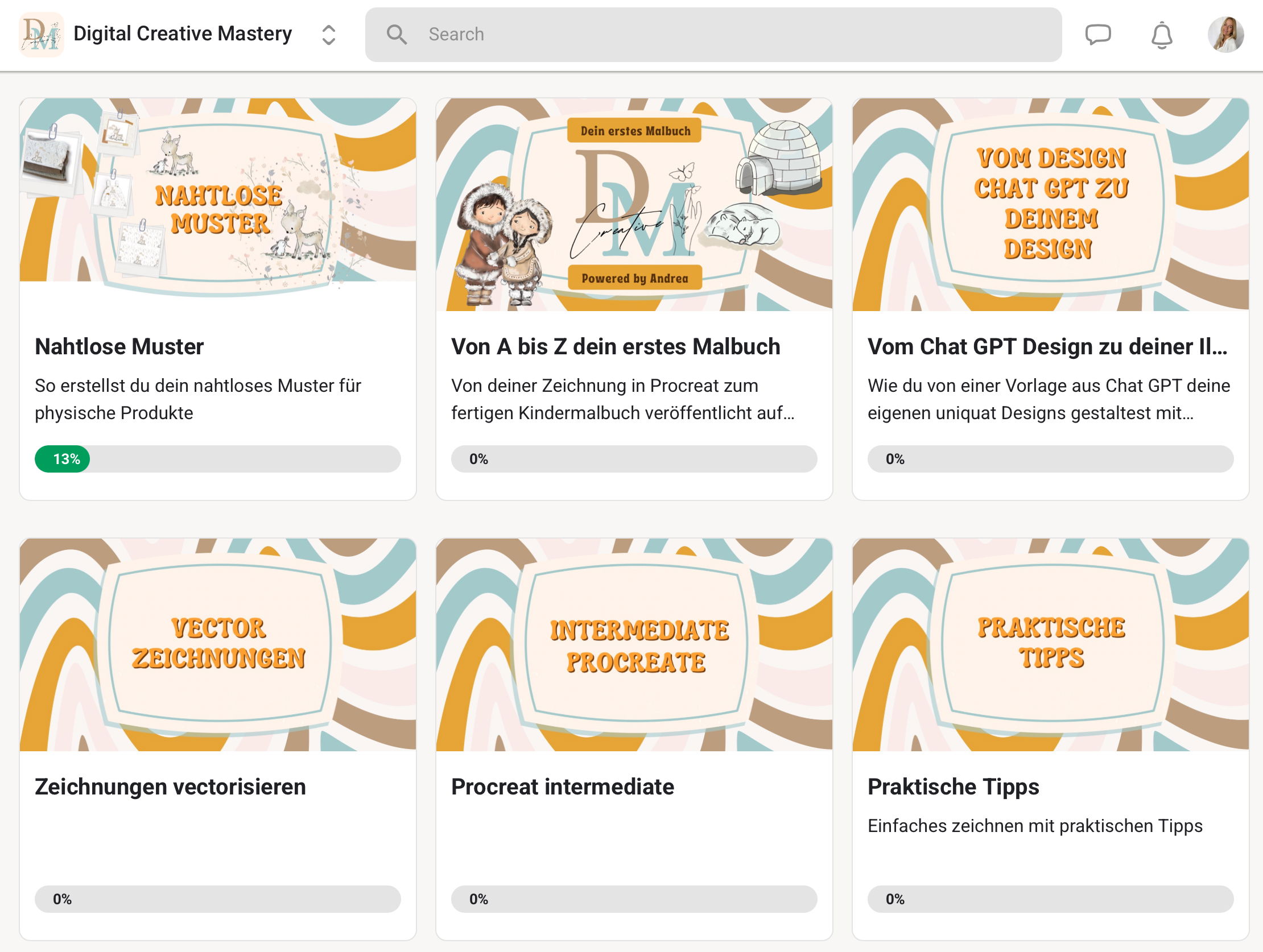Click the Praktische Tipps course title
Image resolution: width=1263 pixels, height=952 pixels.
[953, 787]
